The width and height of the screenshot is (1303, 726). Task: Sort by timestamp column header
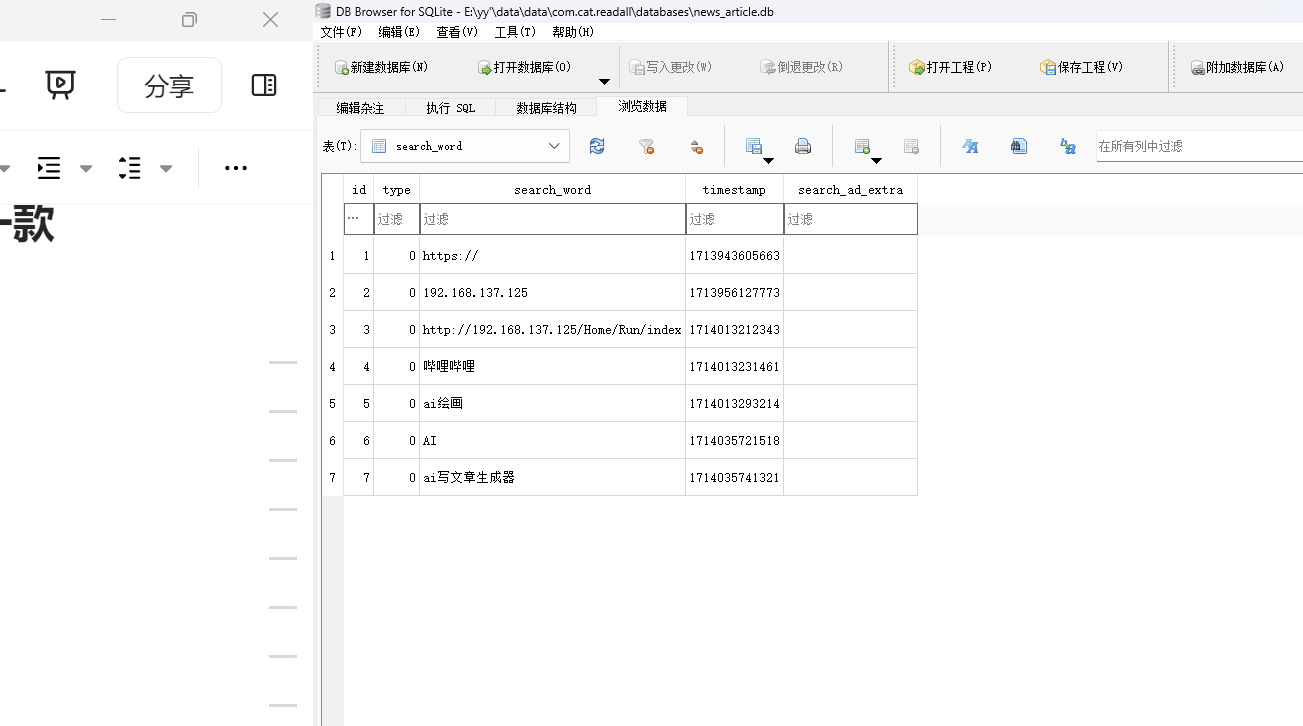pos(735,189)
